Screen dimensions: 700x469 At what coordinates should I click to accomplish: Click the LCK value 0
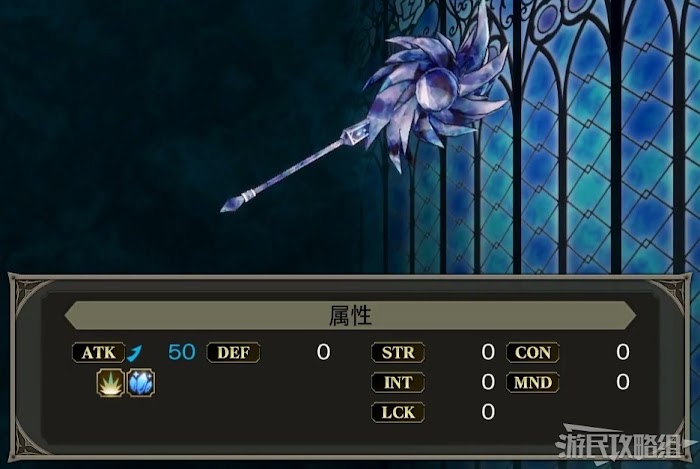click(488, 412)
